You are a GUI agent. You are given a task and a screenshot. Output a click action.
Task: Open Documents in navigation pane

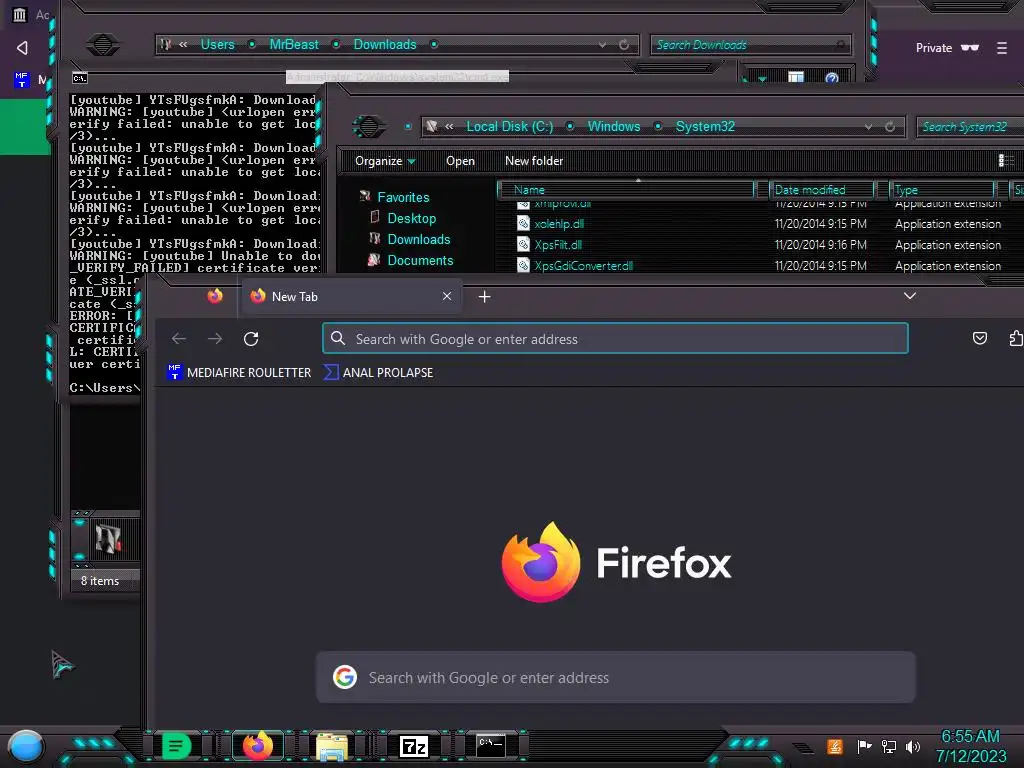point(420,260)
